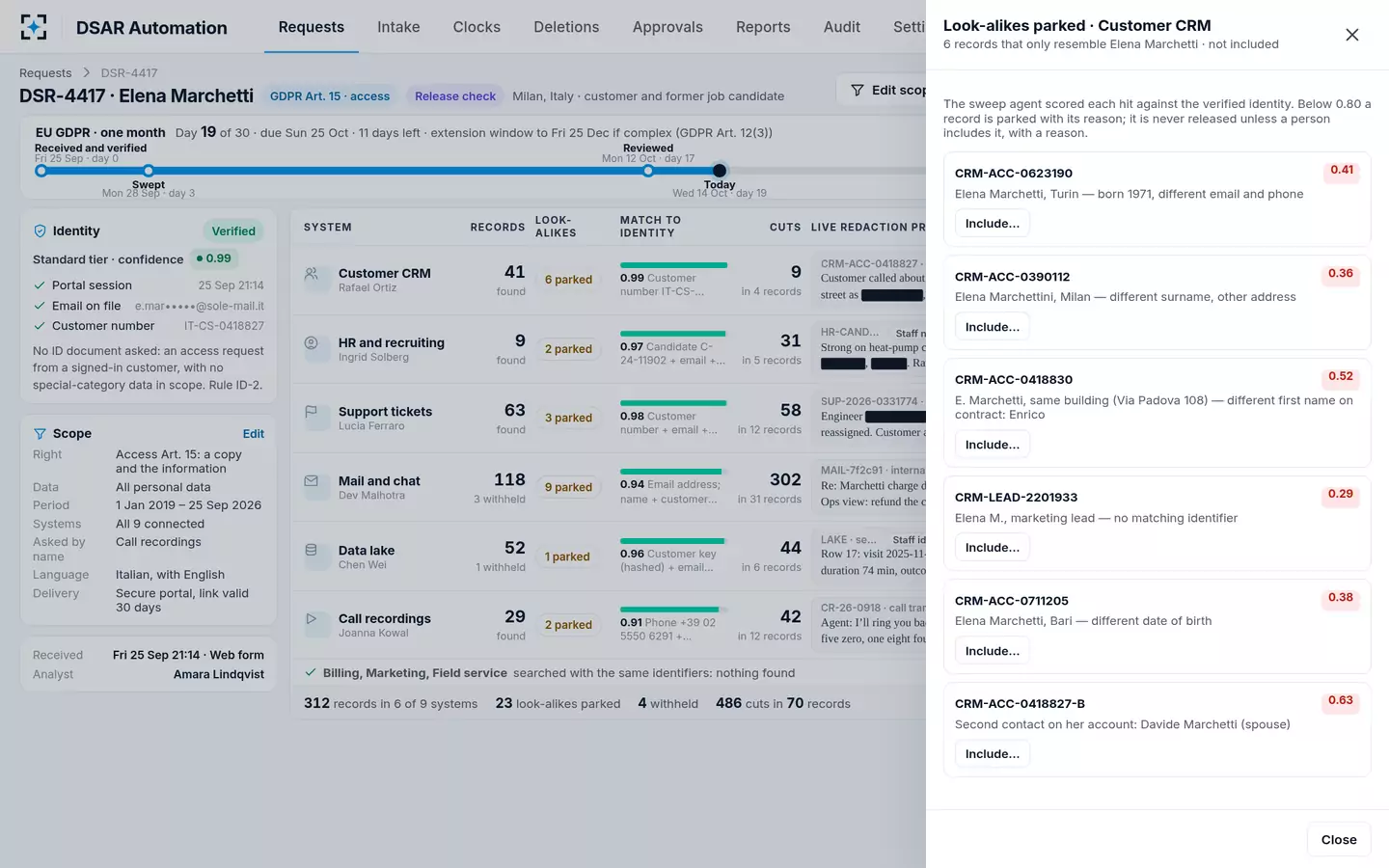Click the Edit link in Scope card
This screenshot has width=1389, height=868.
tap(254, 434)
